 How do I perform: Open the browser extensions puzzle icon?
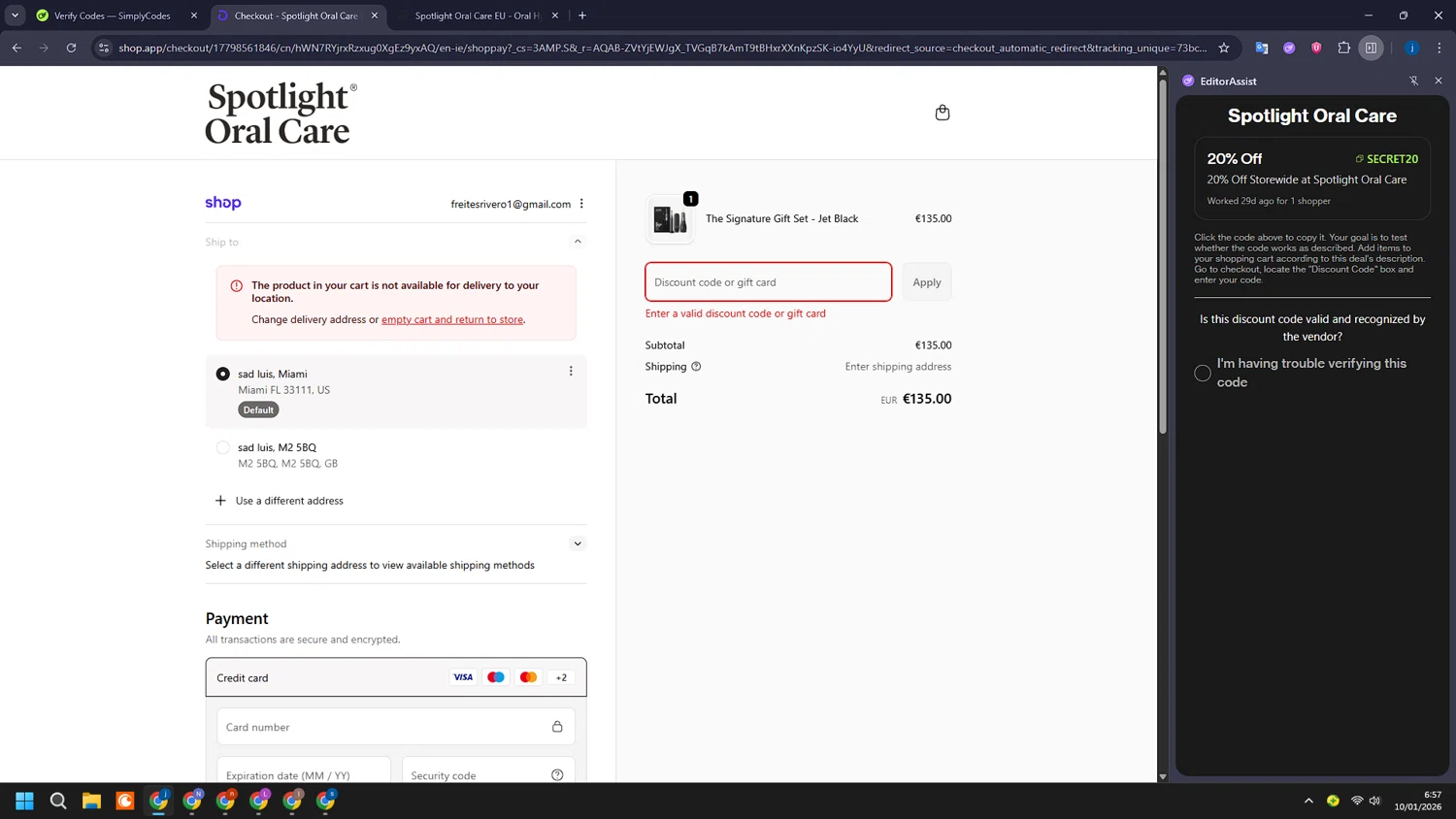pyautogui.click(x=1343, y=48)
